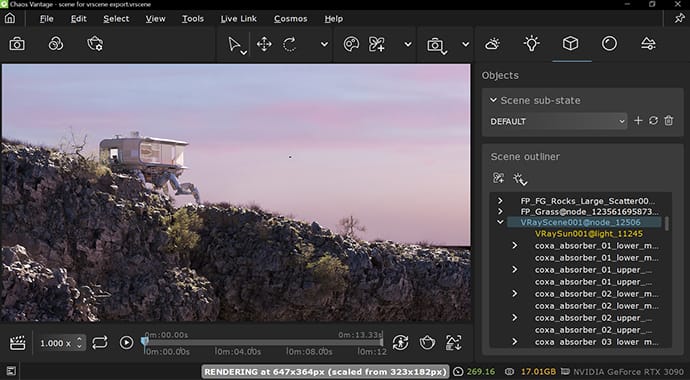
Task: Open the sliders settings tab
Action: [x=649, y=44]
